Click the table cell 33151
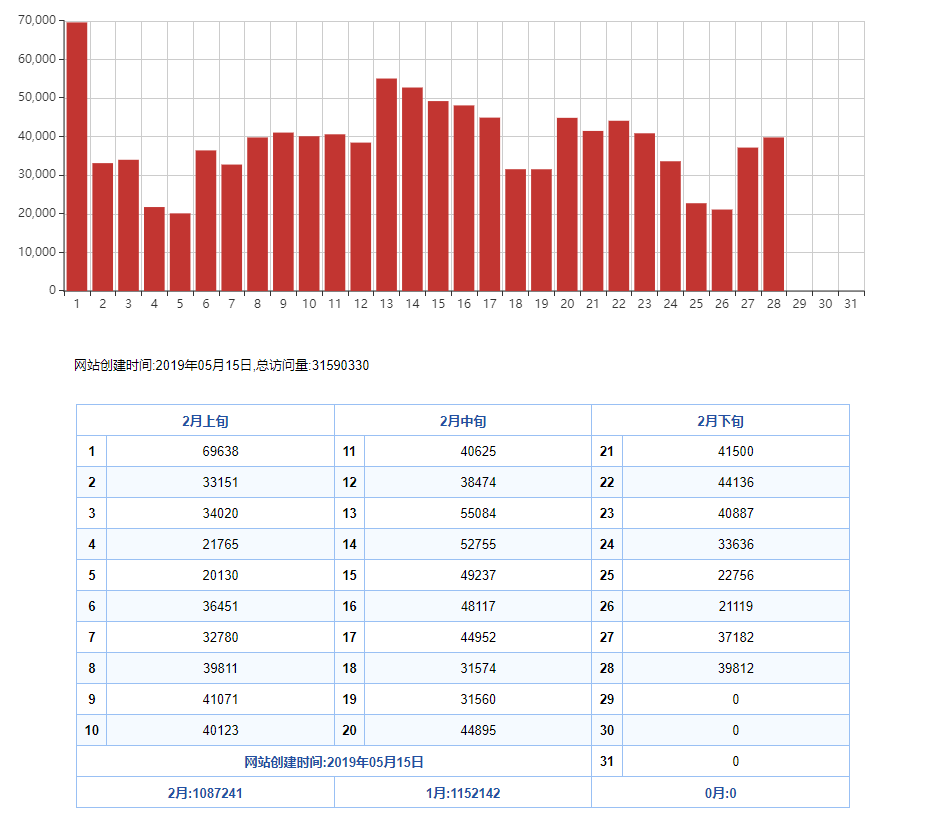Image resolution: width=927 pixels, height=815 pixels. 221,482
